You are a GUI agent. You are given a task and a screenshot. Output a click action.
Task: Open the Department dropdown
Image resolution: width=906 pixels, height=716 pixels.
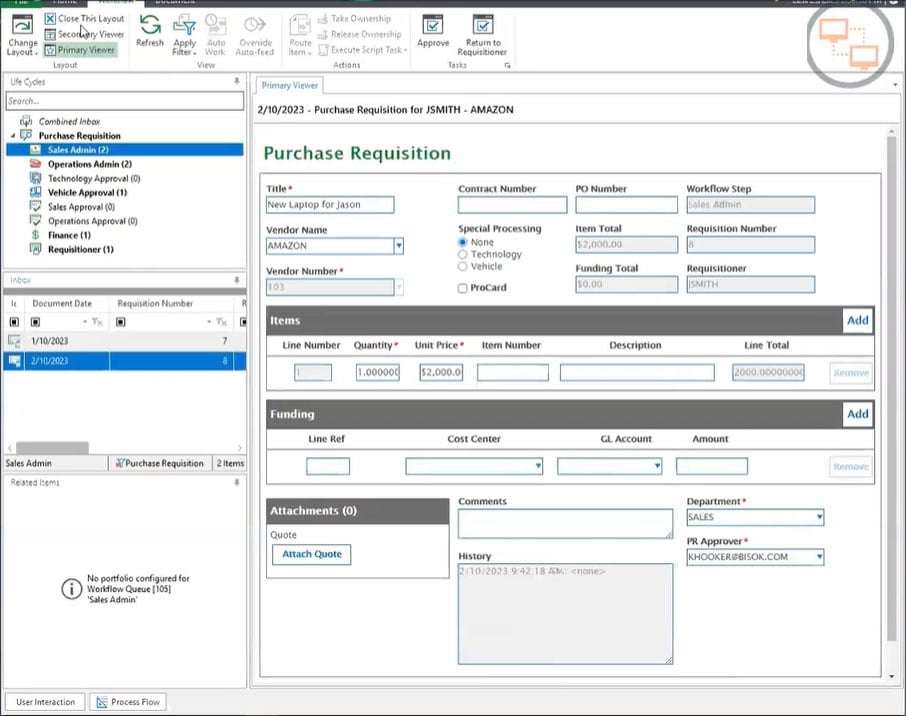coord(819,517)
